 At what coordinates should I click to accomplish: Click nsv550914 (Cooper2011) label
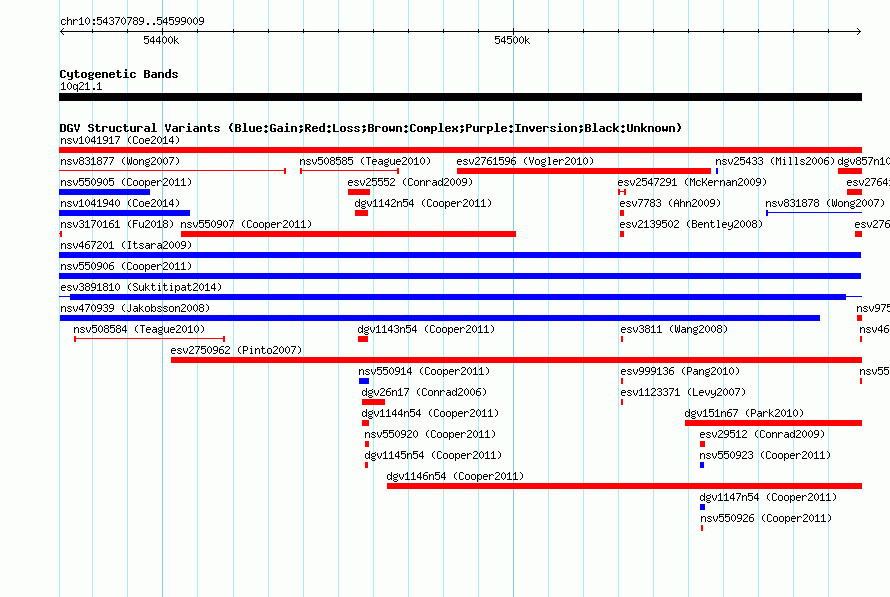tap(424, 371)
